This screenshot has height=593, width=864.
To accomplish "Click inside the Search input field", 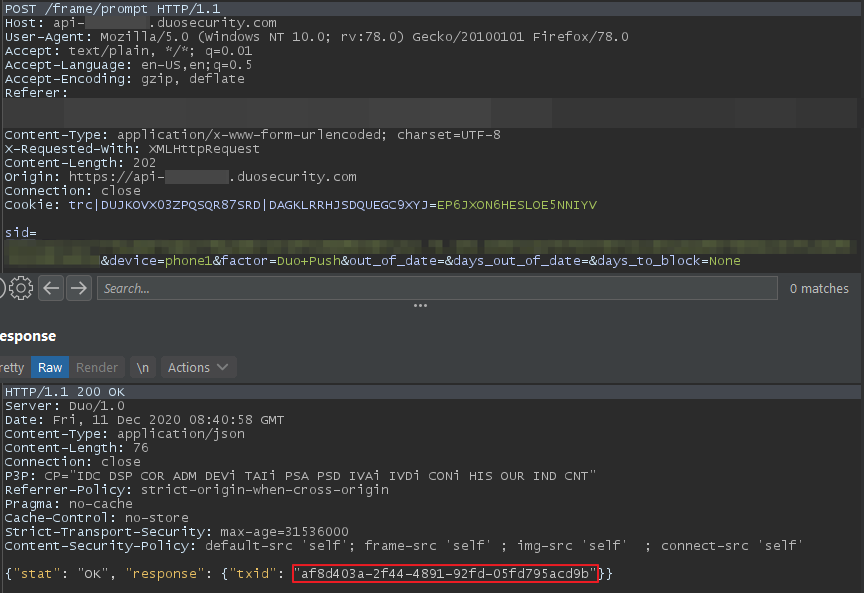I will click(436, 289).
